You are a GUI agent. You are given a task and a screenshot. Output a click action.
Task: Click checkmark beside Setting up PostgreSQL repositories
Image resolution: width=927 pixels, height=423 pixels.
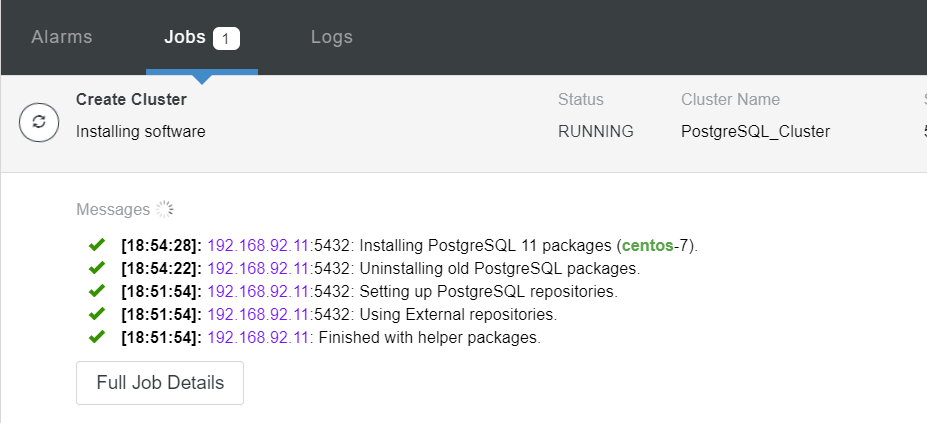coord(97,291)
